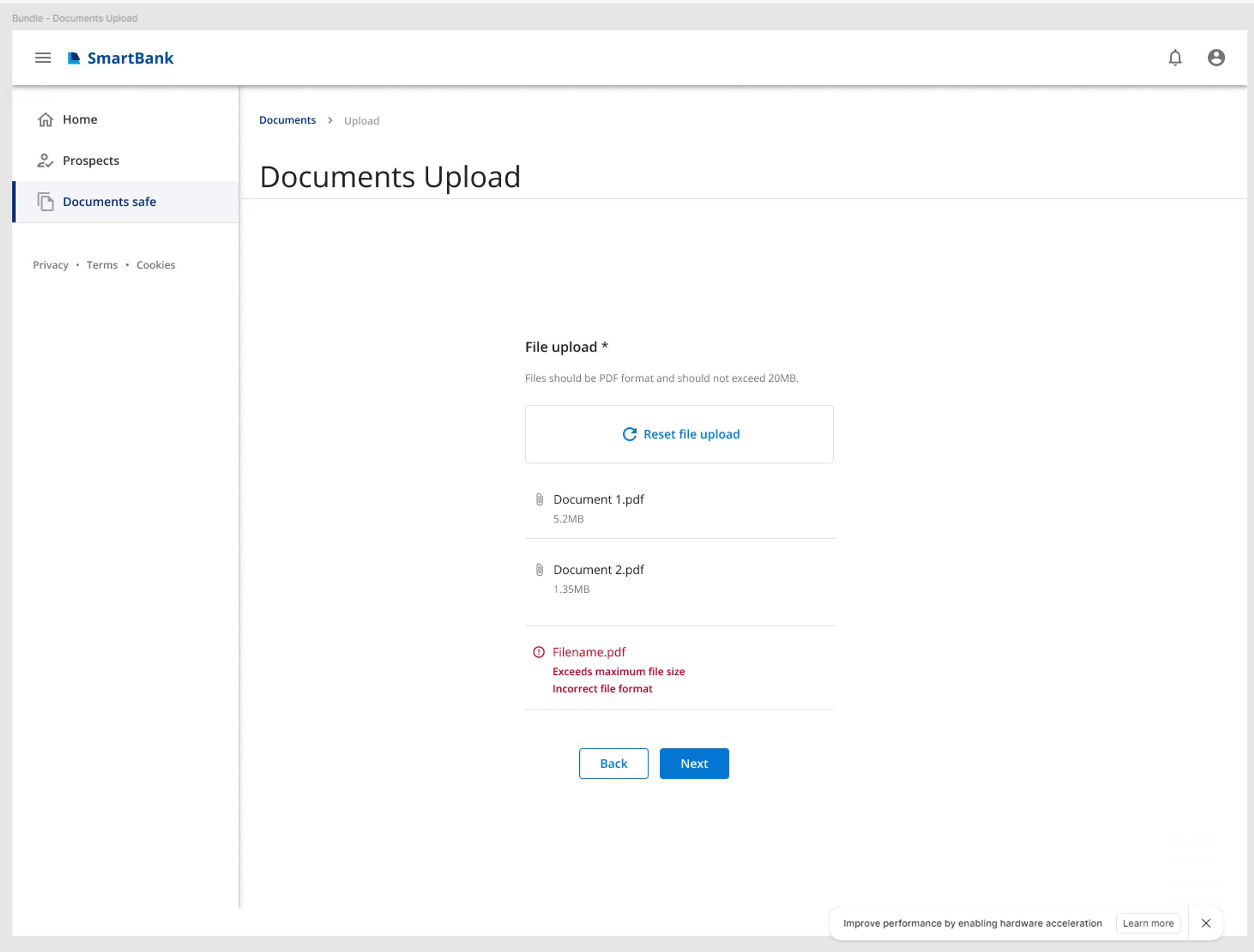Viewport: 1254px width, 952px height.
Task: Click the breadcrumb chevron separator
Action: click(330, 120)
